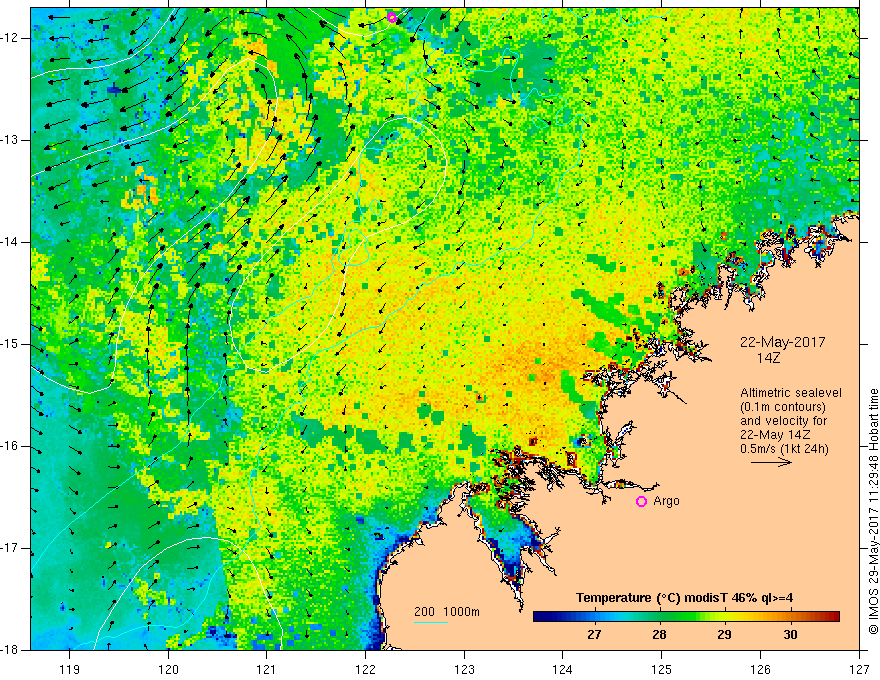Screen dimensions: 880x680
Task: Click the 121 longitude axis label
Action: pos(267,669)
